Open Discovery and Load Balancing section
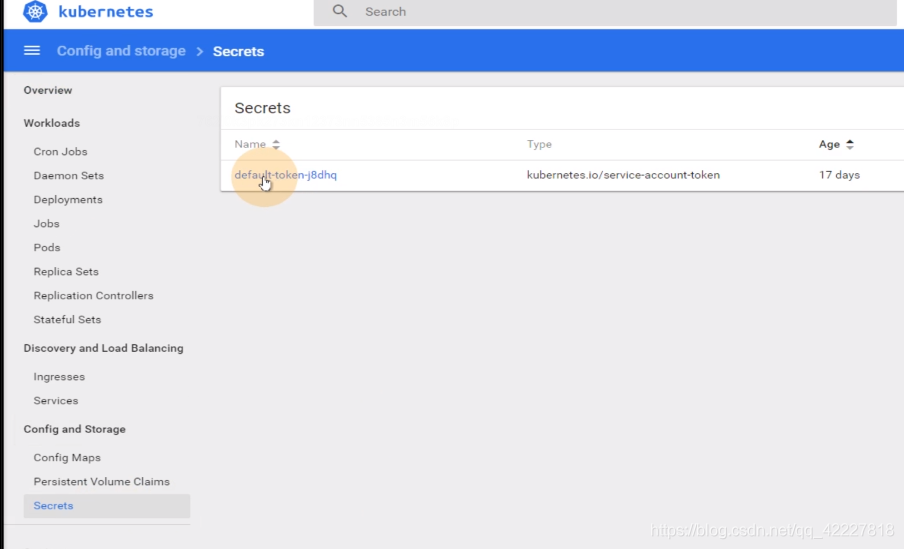 103,348
